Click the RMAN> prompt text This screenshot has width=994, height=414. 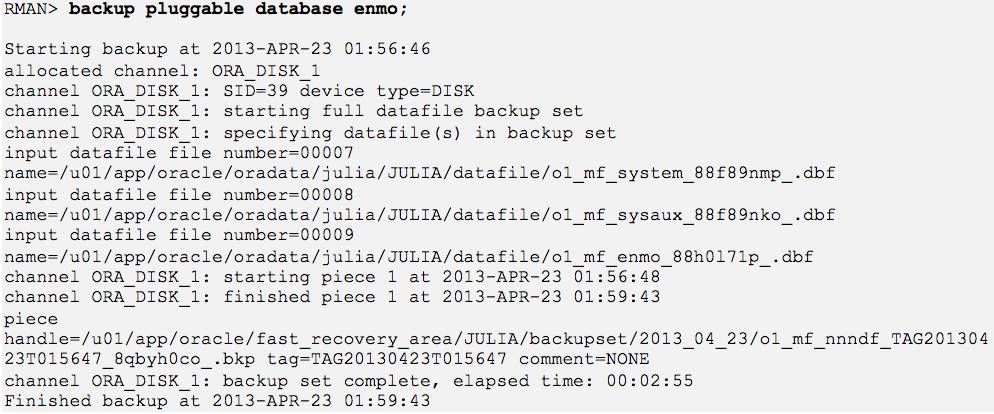tap(31, 10)
